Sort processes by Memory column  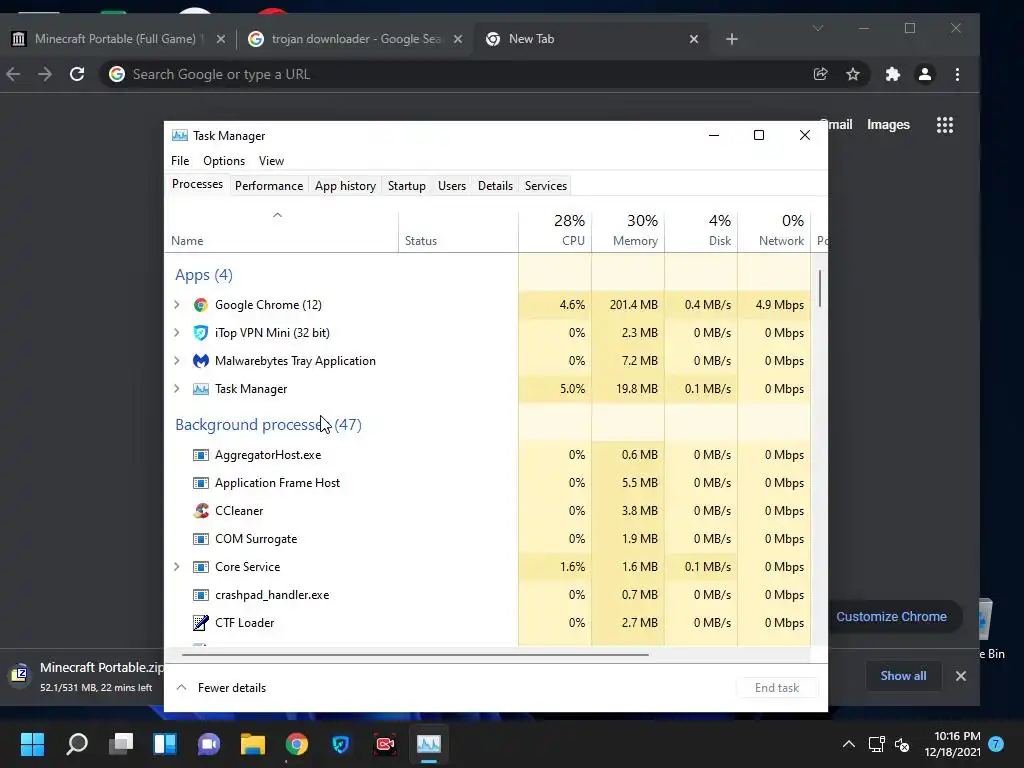click(x=629, y=231)
